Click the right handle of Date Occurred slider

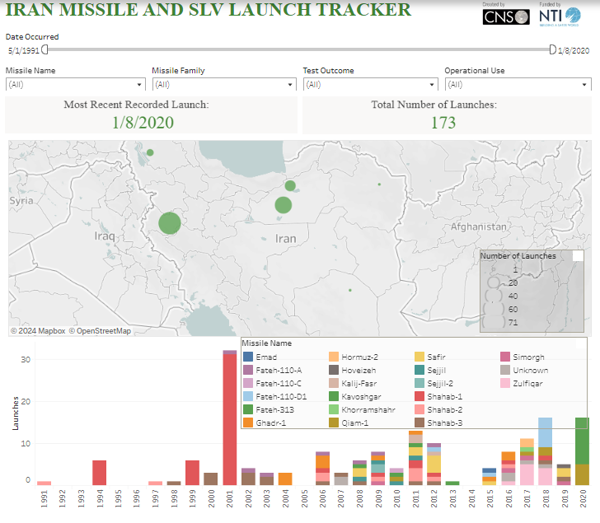pos(553,49)
